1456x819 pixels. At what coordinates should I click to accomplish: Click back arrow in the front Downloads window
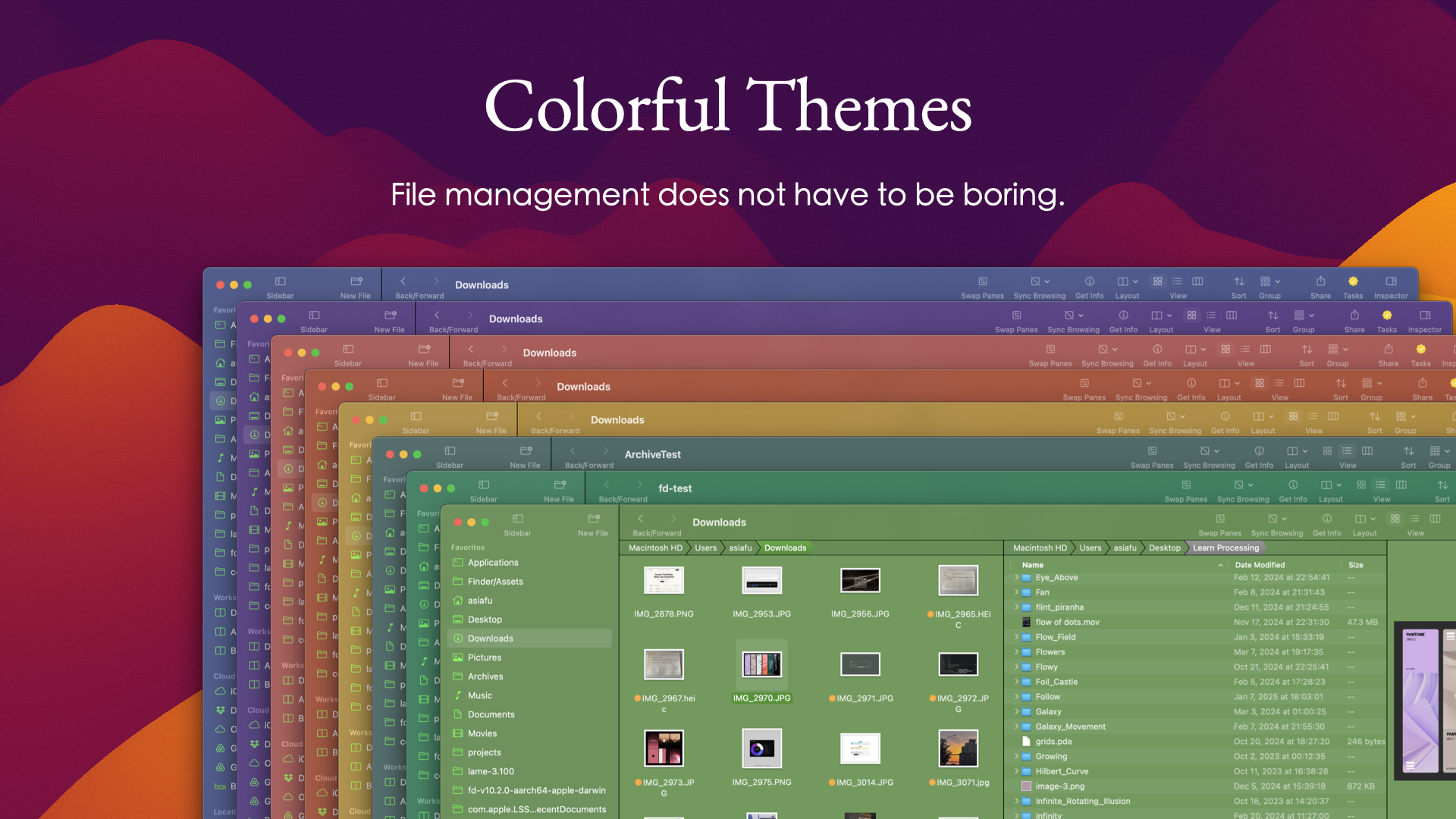[x=641, y=519]
